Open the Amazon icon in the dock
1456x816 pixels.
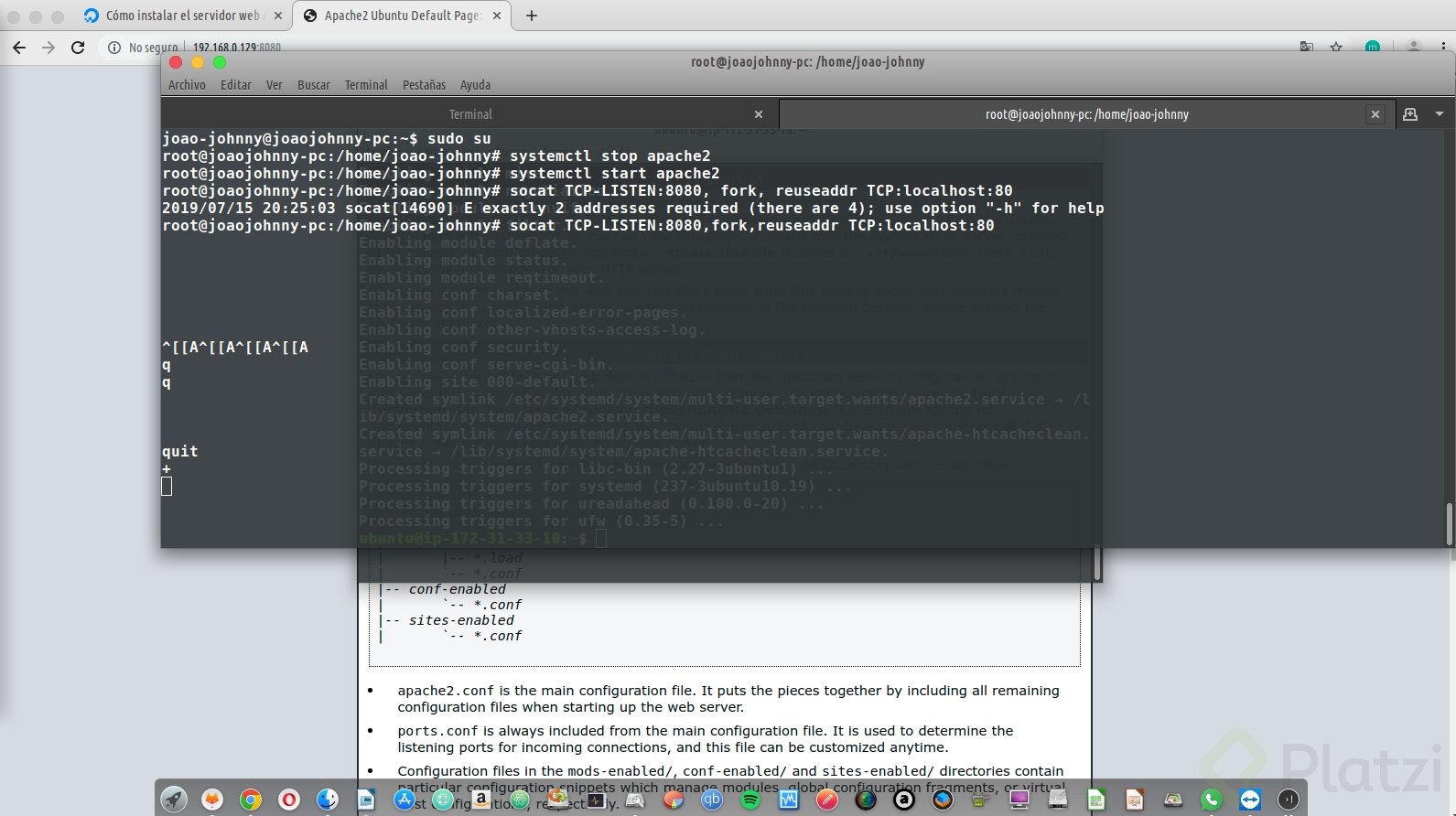tap(481, 800)
